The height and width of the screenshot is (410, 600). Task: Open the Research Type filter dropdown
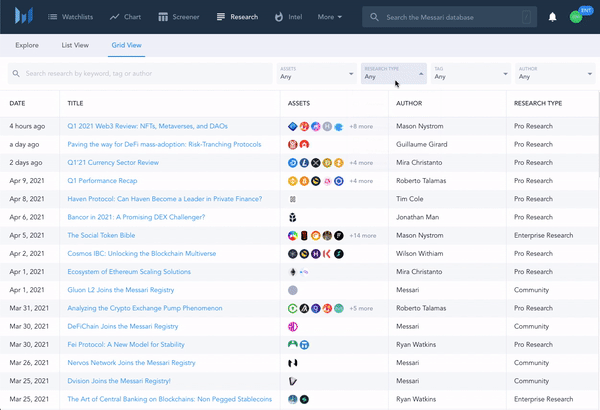[x=394, y=74]
